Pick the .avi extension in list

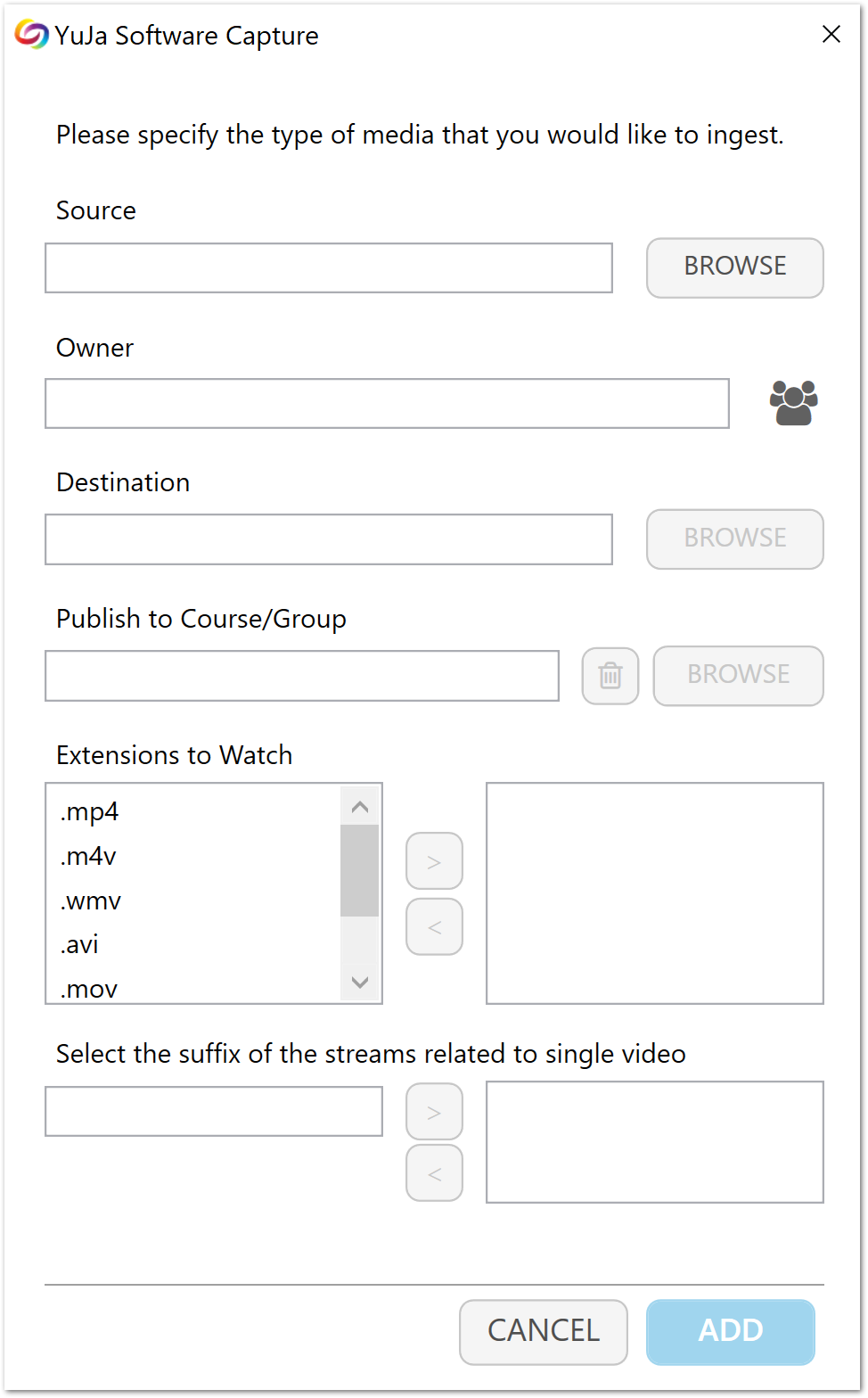(80, 944)
